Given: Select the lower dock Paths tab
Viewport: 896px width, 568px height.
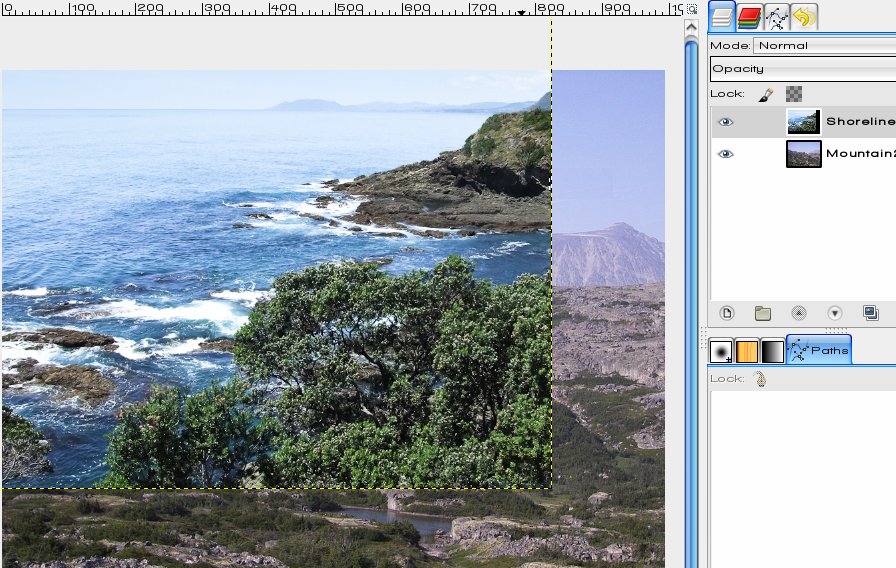Looking at the screenshot, I should point(819,350).
